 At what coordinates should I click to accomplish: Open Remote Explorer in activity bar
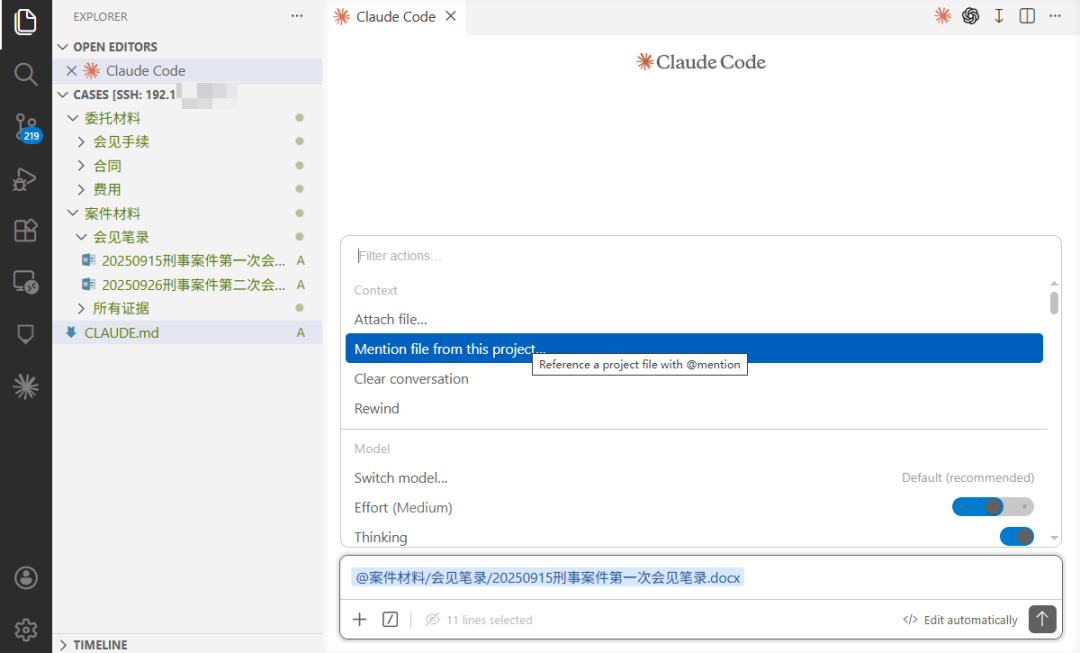point(25,282)
